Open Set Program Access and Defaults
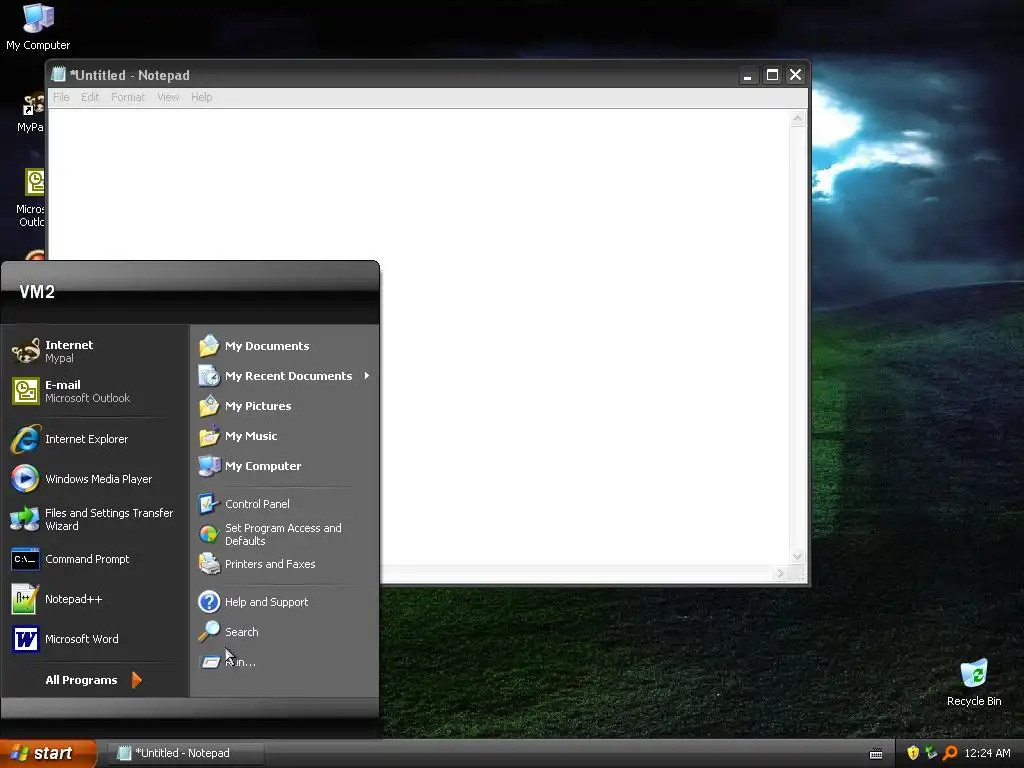This screenshot has width=1024, height=768. click(x=284, y=534)
